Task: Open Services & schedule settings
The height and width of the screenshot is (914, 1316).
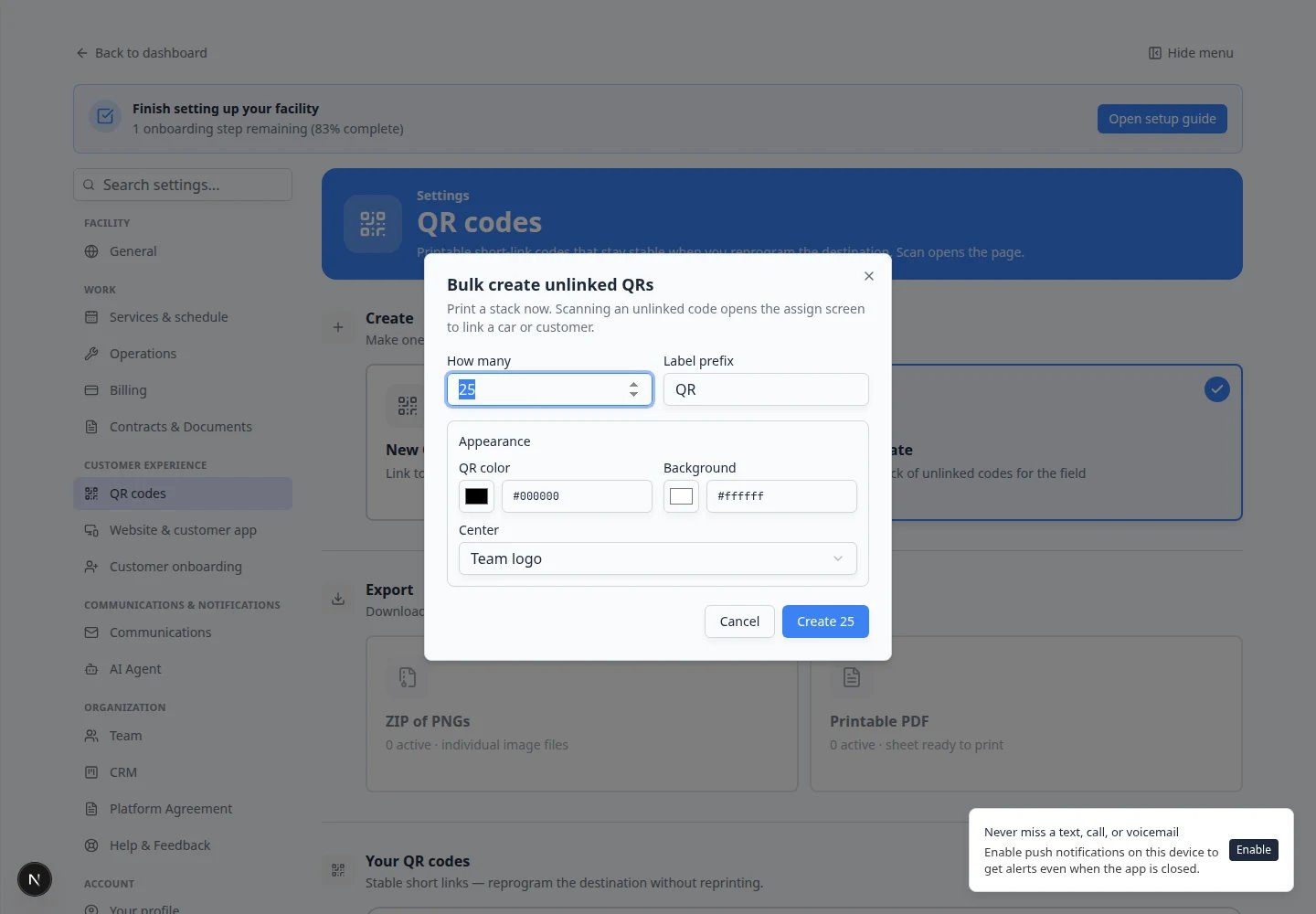Action: pyautogui.click(x=183, y=317)
